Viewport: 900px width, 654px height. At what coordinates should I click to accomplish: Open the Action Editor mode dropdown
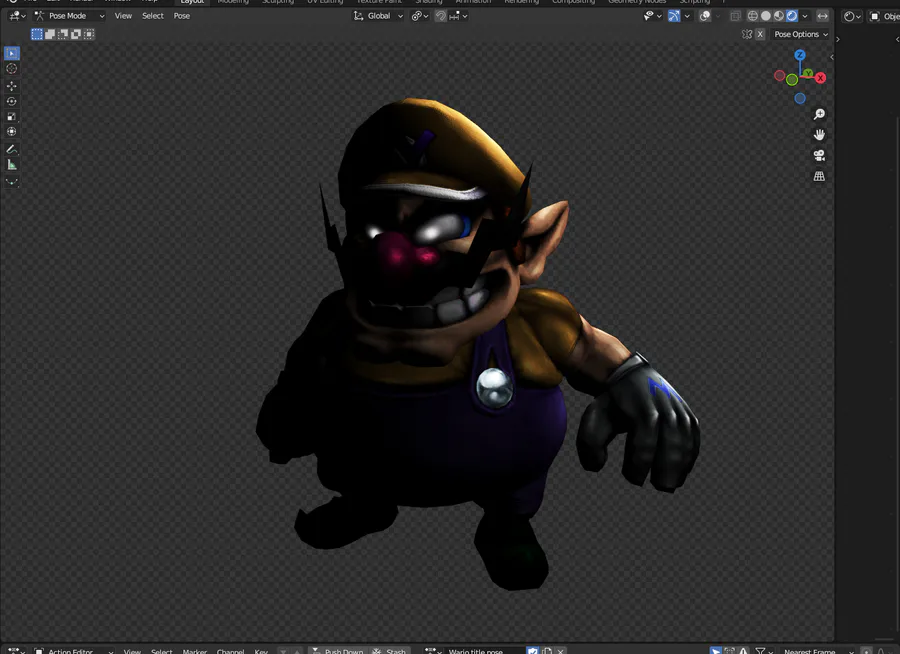point(73,651)
